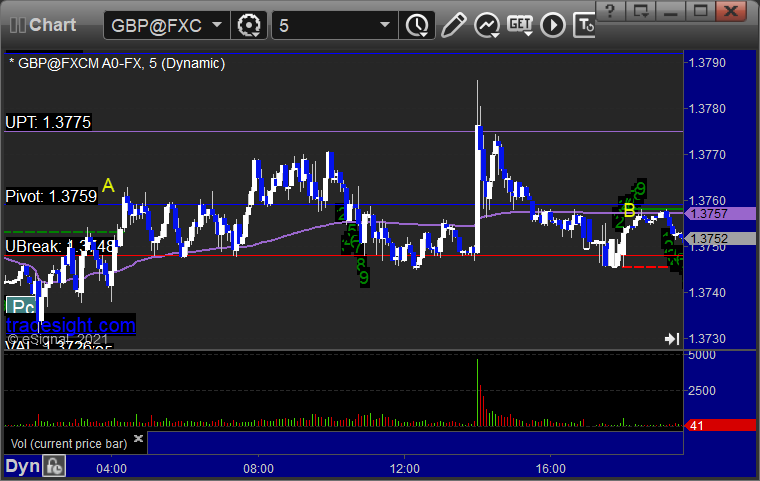Start bar replay with the play button
Image resolution: width=760 pixels, height=481 pixels.
pyautogui.click(x=553, y=25)
